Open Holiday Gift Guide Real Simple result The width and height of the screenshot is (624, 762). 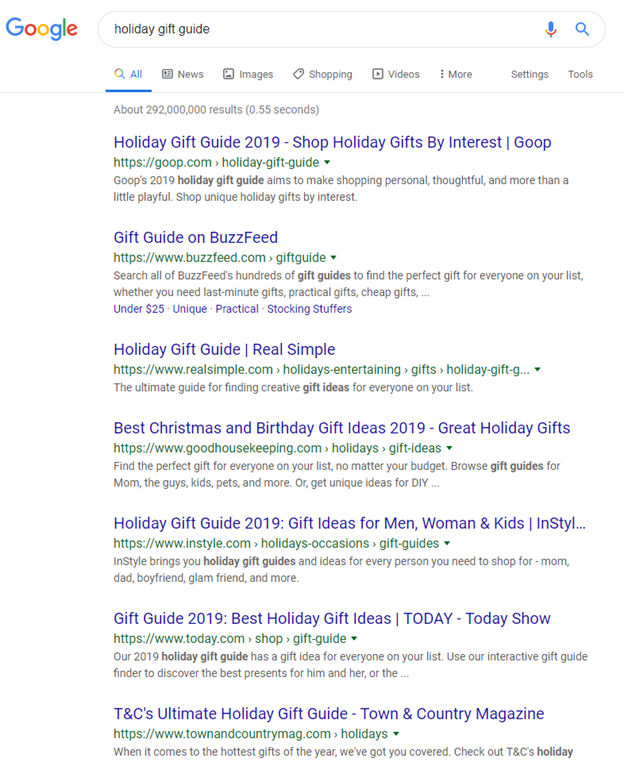pos(225,349)
